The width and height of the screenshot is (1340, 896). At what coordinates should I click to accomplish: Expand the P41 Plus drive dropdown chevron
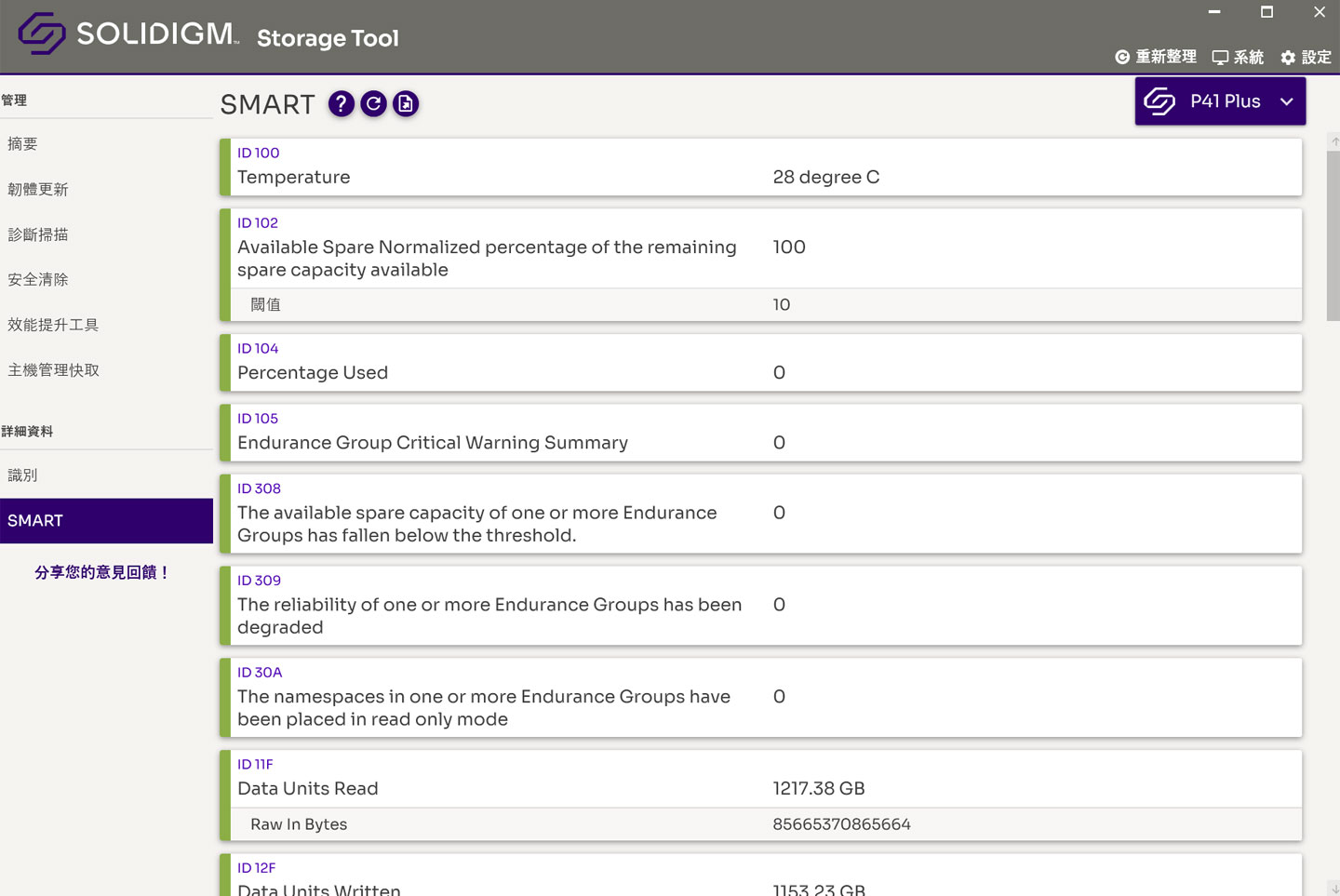pyautogui.click(x=1286, y=101)
